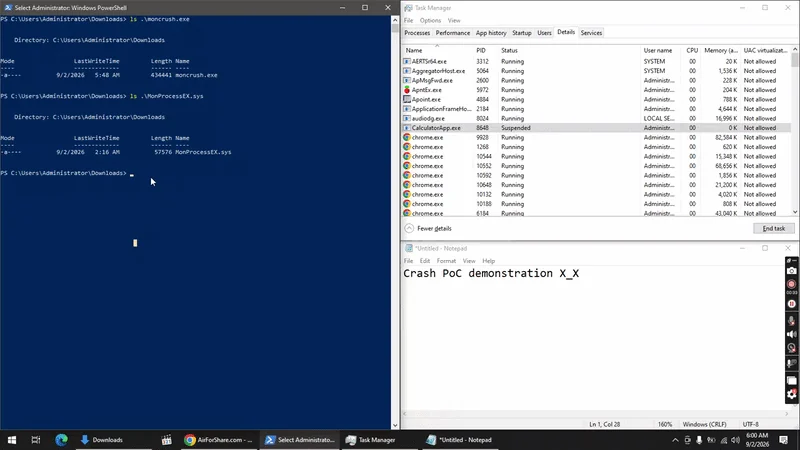
Task: Sort the process list by the Status column
Action: click(569, 51)
